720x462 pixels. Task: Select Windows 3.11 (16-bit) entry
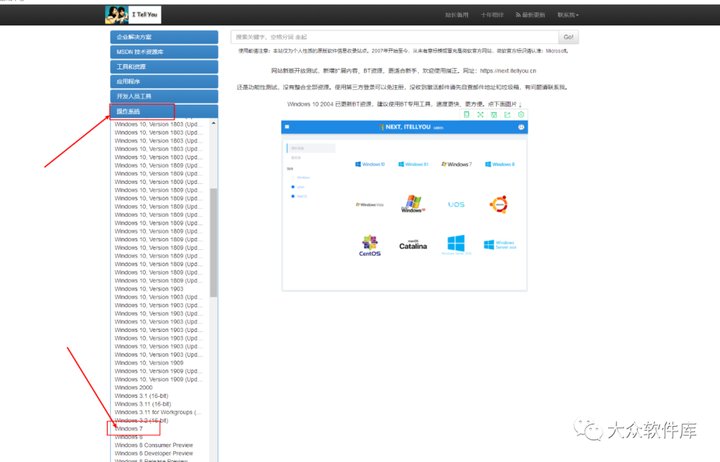(x=143, y=404)
